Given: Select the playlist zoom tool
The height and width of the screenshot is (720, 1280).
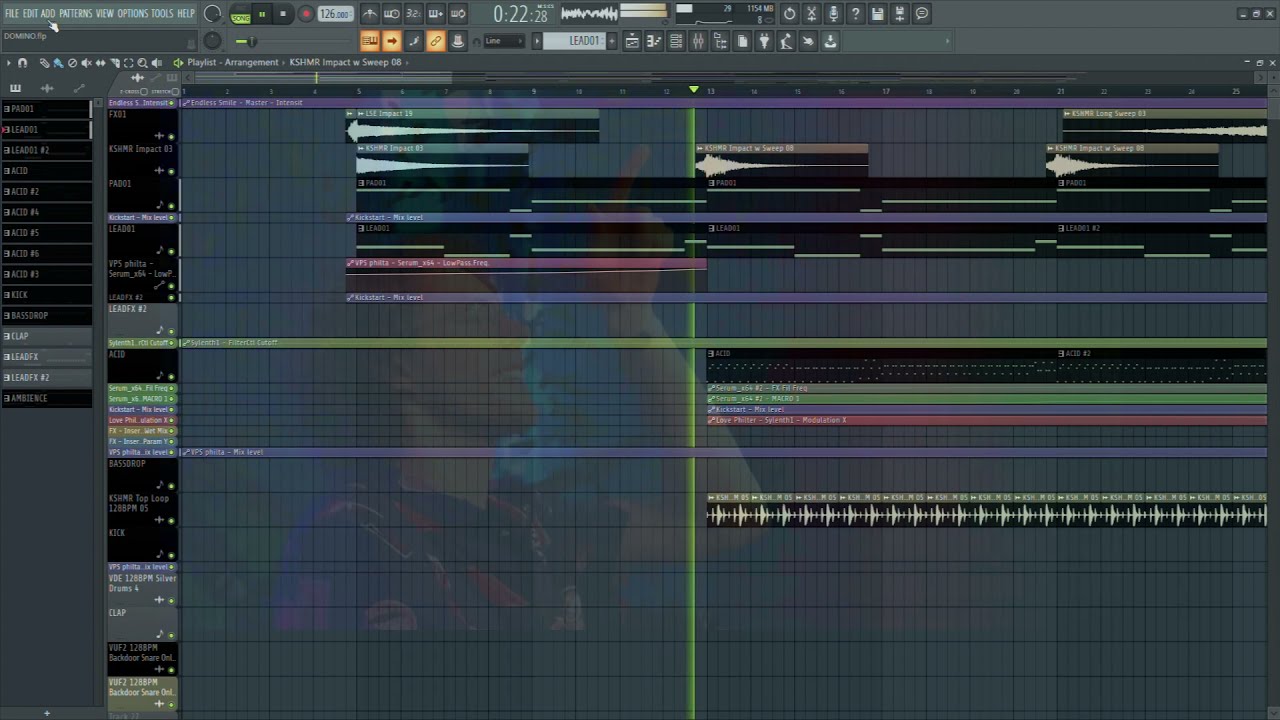Looking at the screenshot, I should 142,63.
